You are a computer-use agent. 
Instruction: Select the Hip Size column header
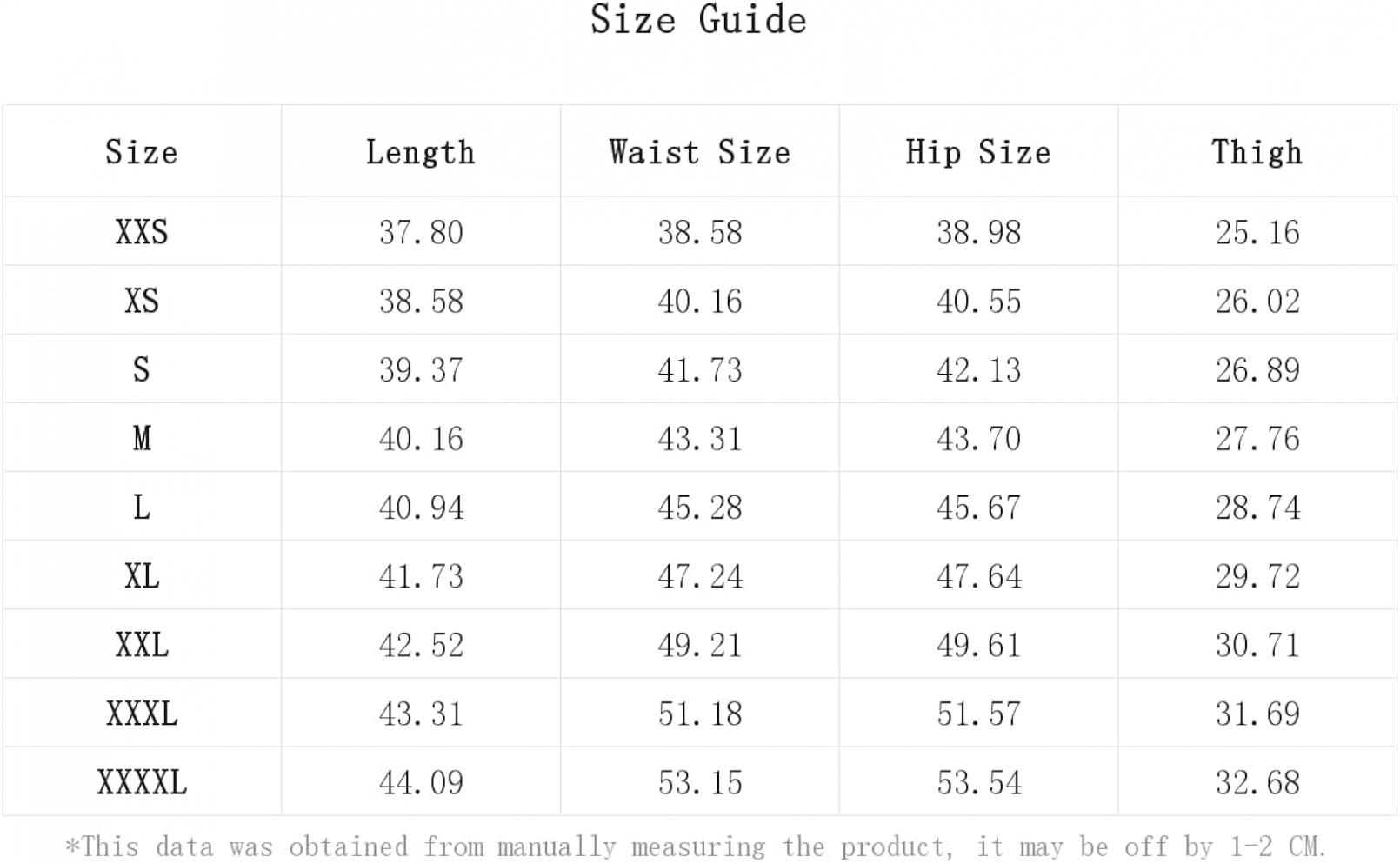[978, 152]
